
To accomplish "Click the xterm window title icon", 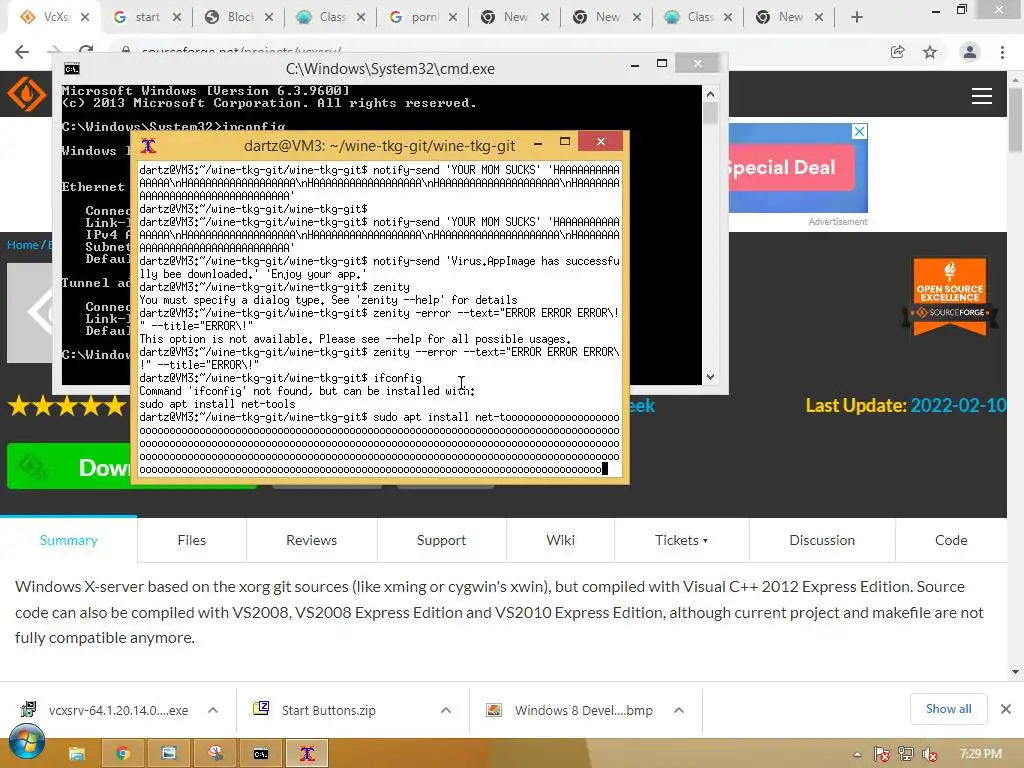I will [148, 146].
